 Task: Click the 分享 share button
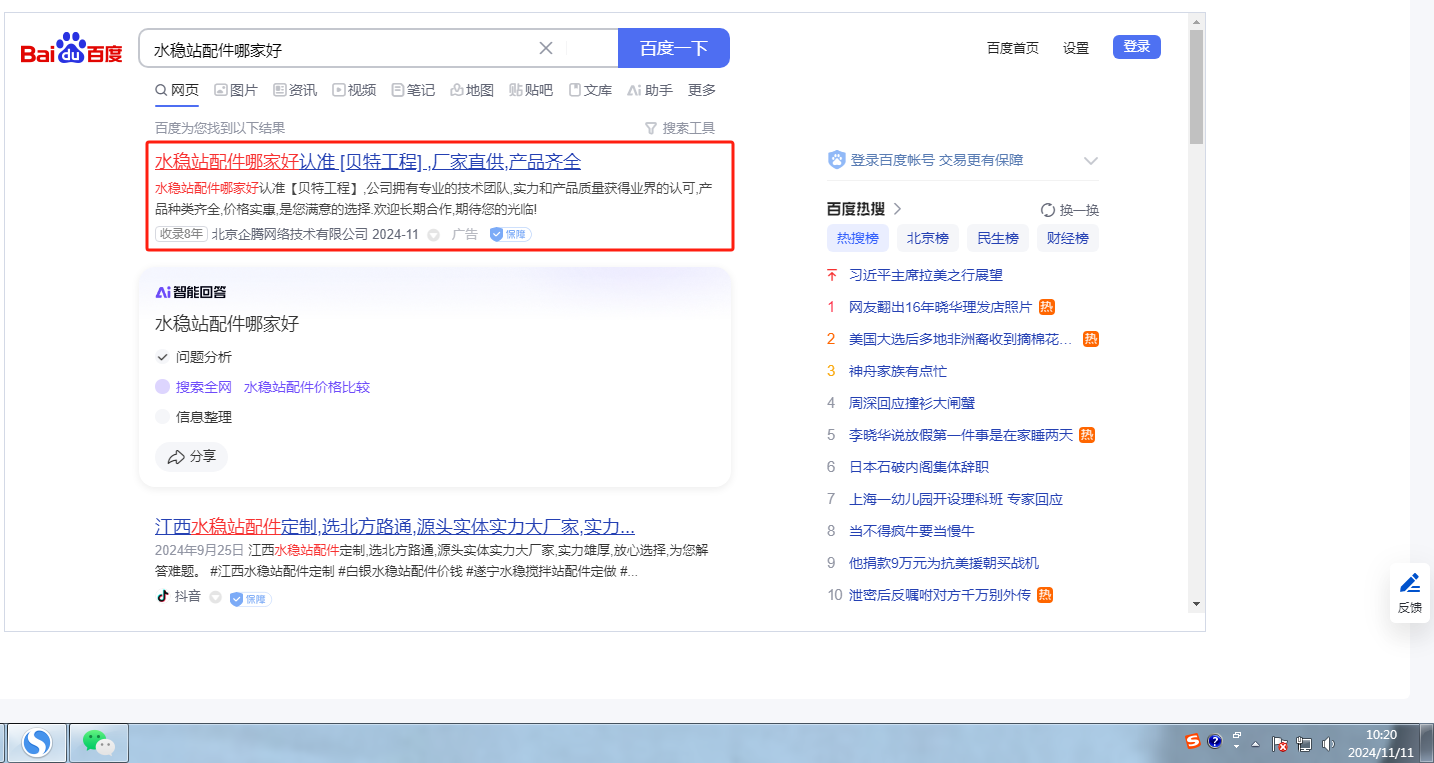coord(191,457)
